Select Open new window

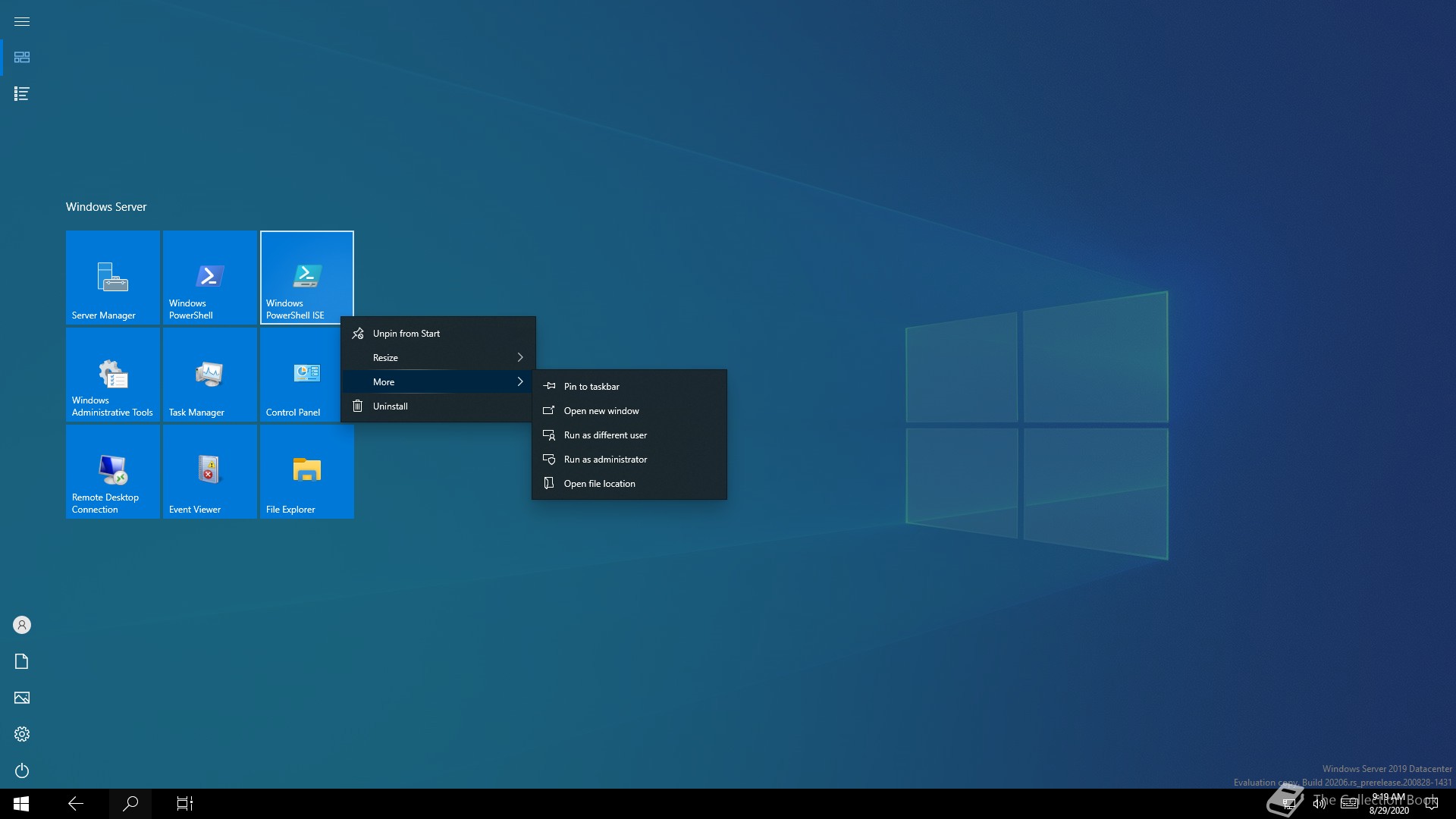click(629, 411)
